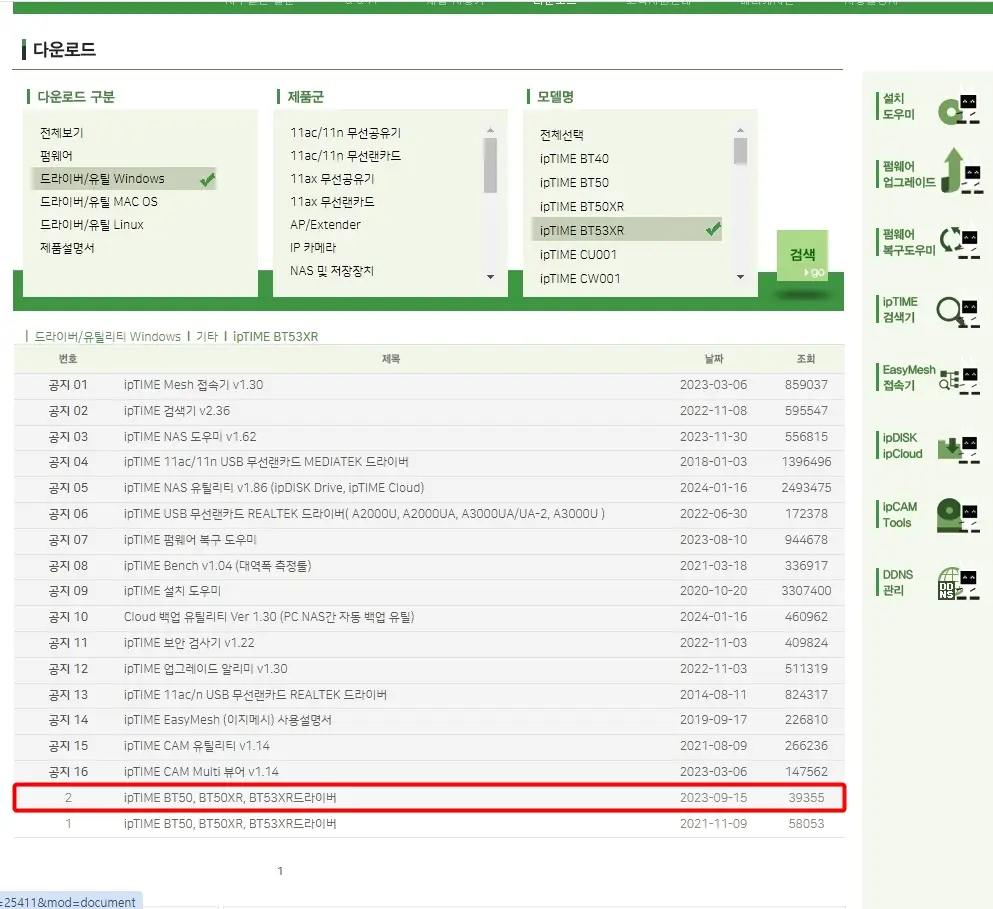This screenshot has height=909, width=993.
Task: Select ipTIME BT50XR model
Action: pos(581,207)
